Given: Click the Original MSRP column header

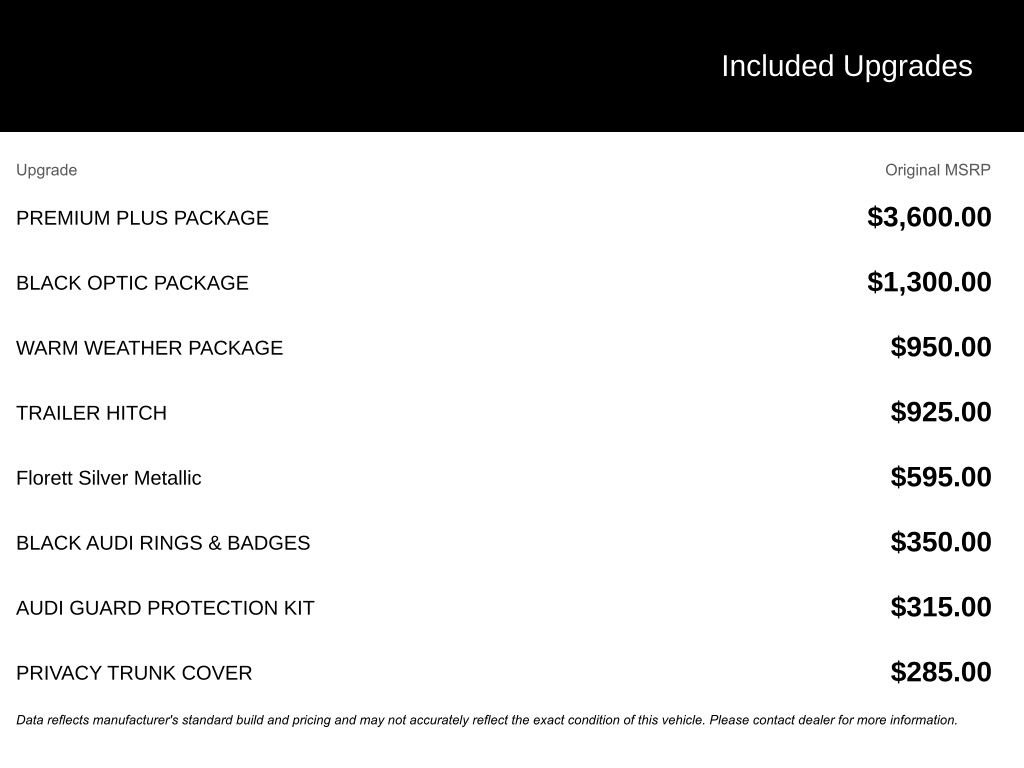Looking at the screenshot, I should 937,170.
